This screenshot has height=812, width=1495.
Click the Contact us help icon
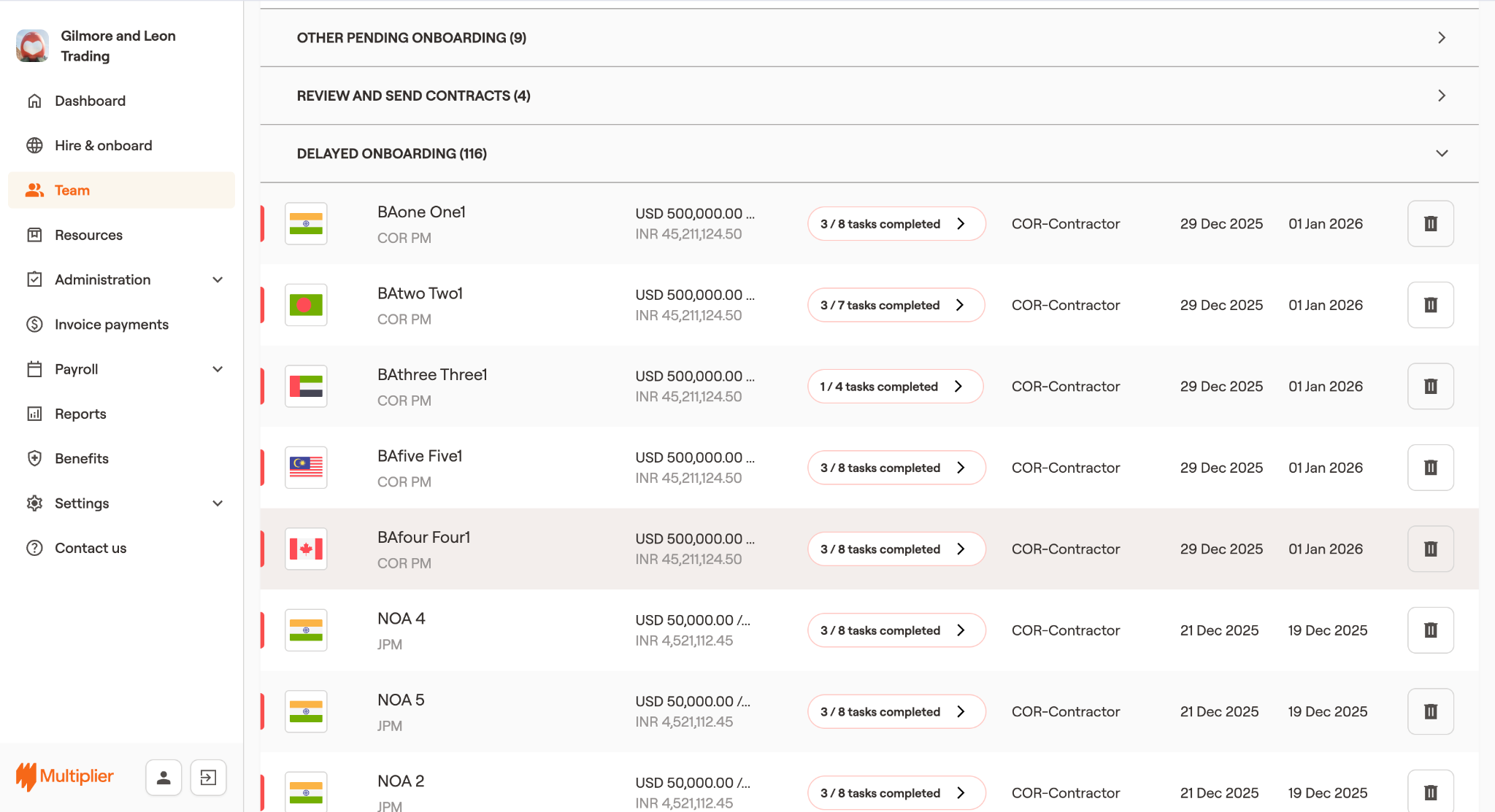34,548
